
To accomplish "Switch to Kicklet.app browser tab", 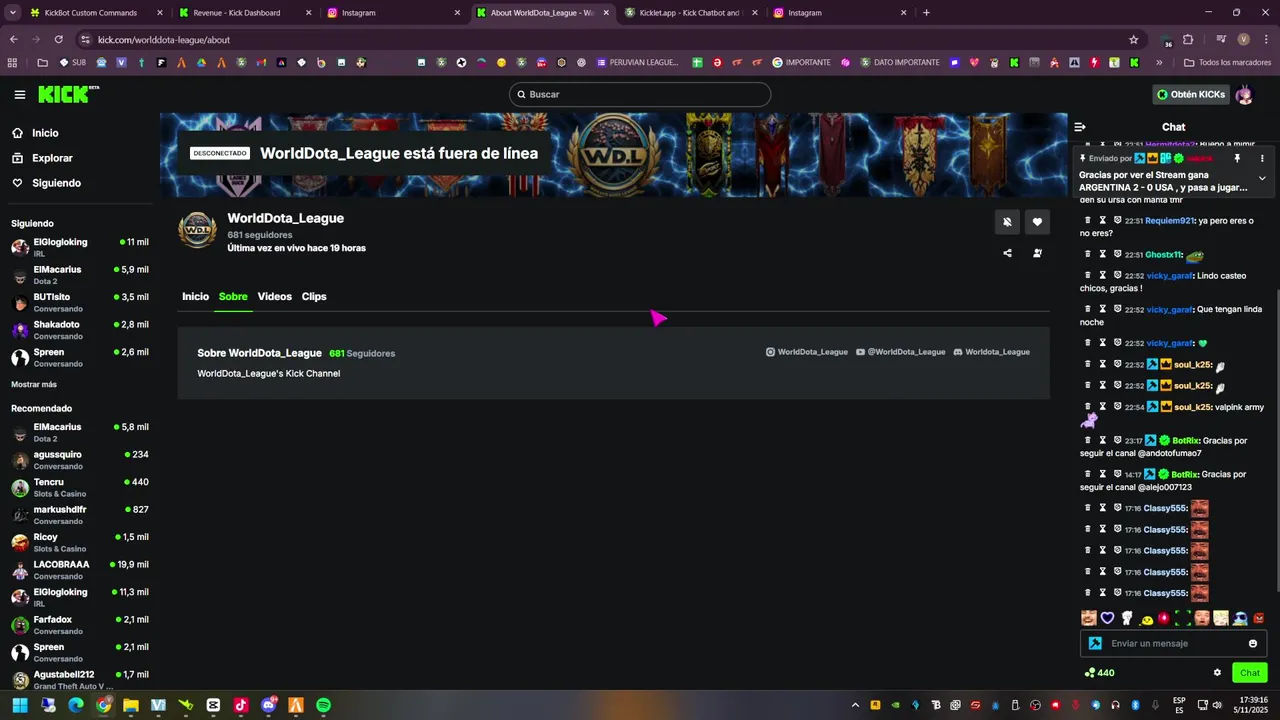I will (689, 13).
